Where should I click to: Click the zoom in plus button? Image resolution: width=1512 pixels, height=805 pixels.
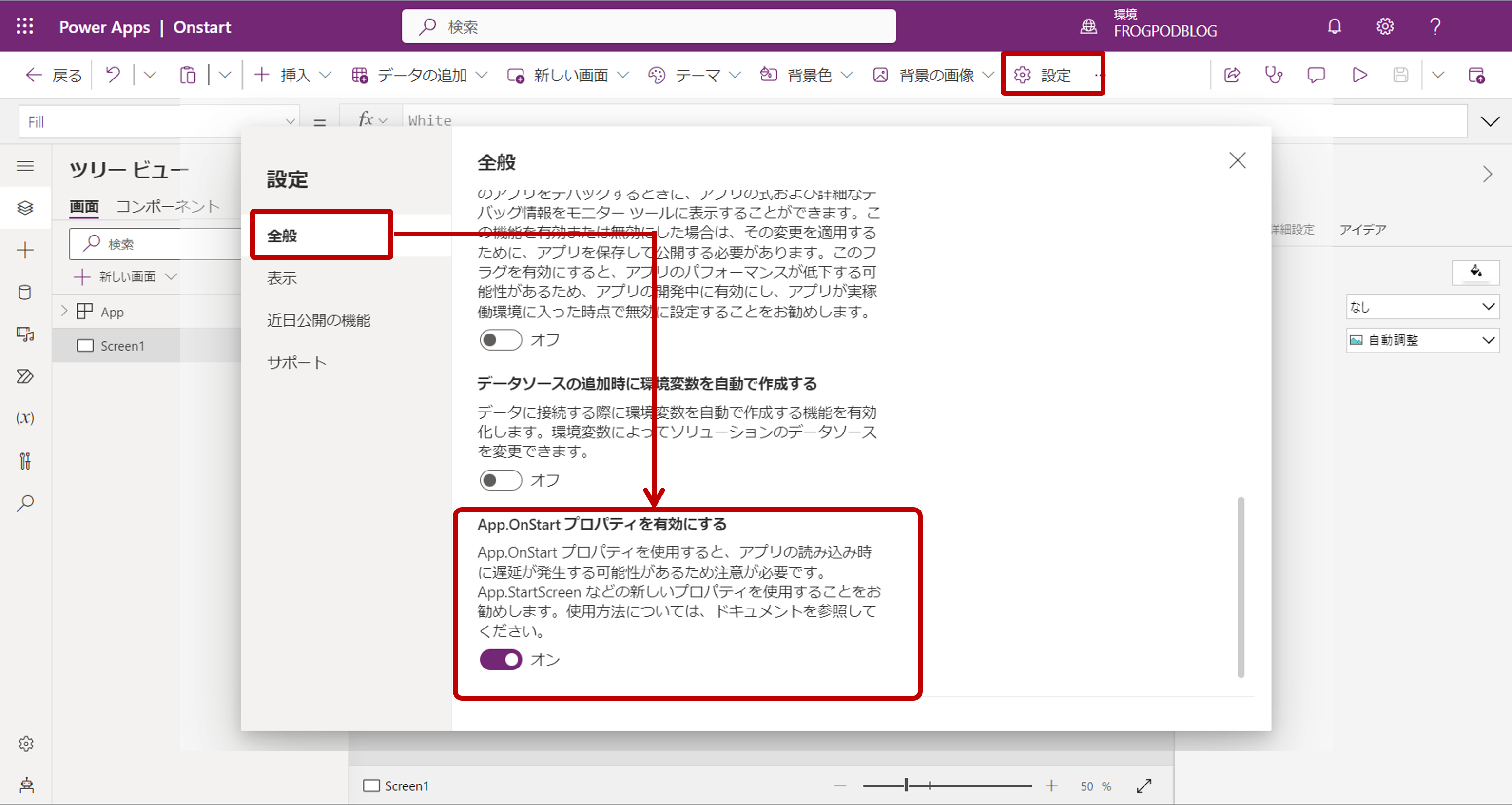coord(1051,785)
